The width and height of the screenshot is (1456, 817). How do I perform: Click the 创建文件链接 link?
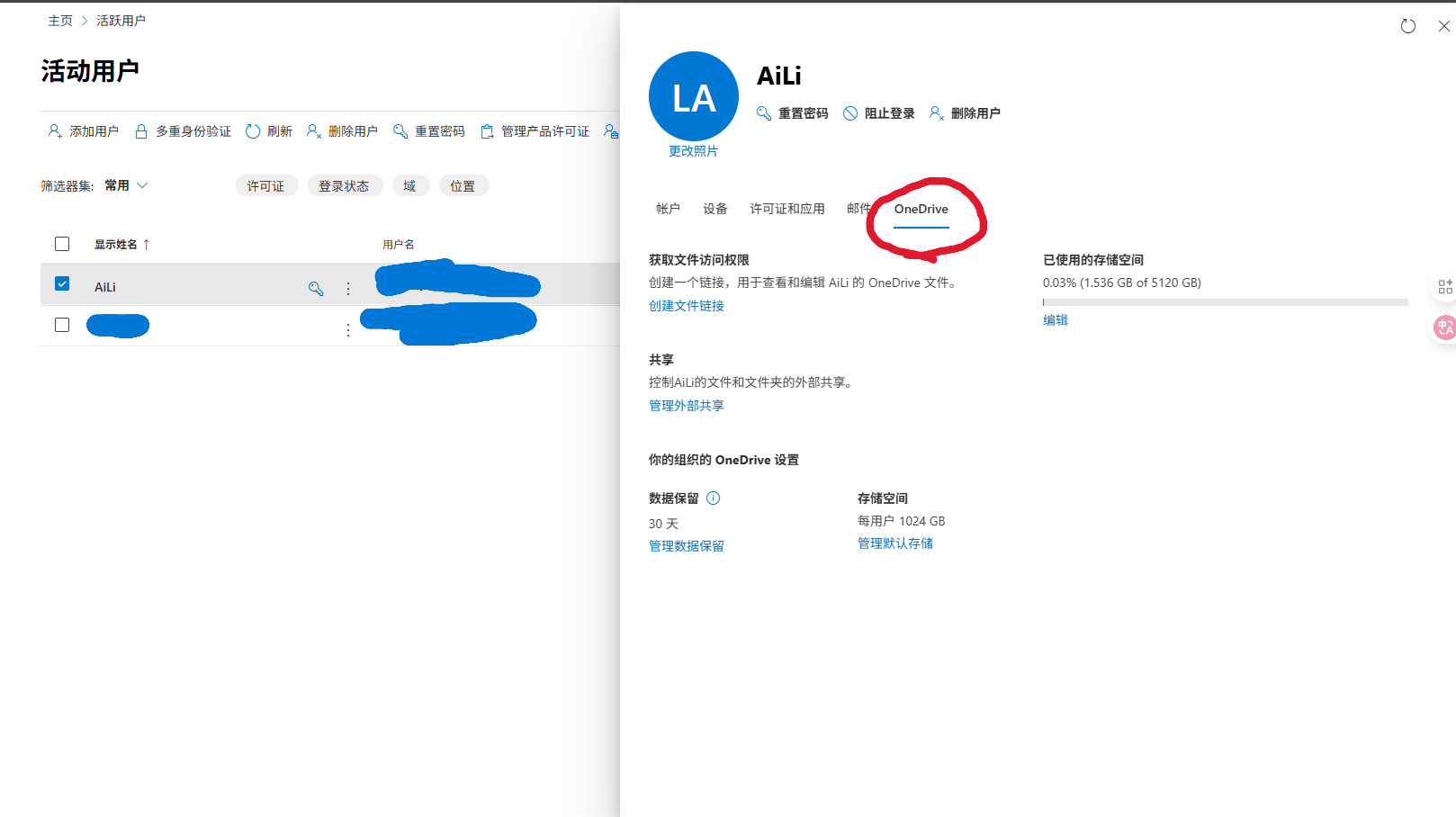click(x=686, y=305)
